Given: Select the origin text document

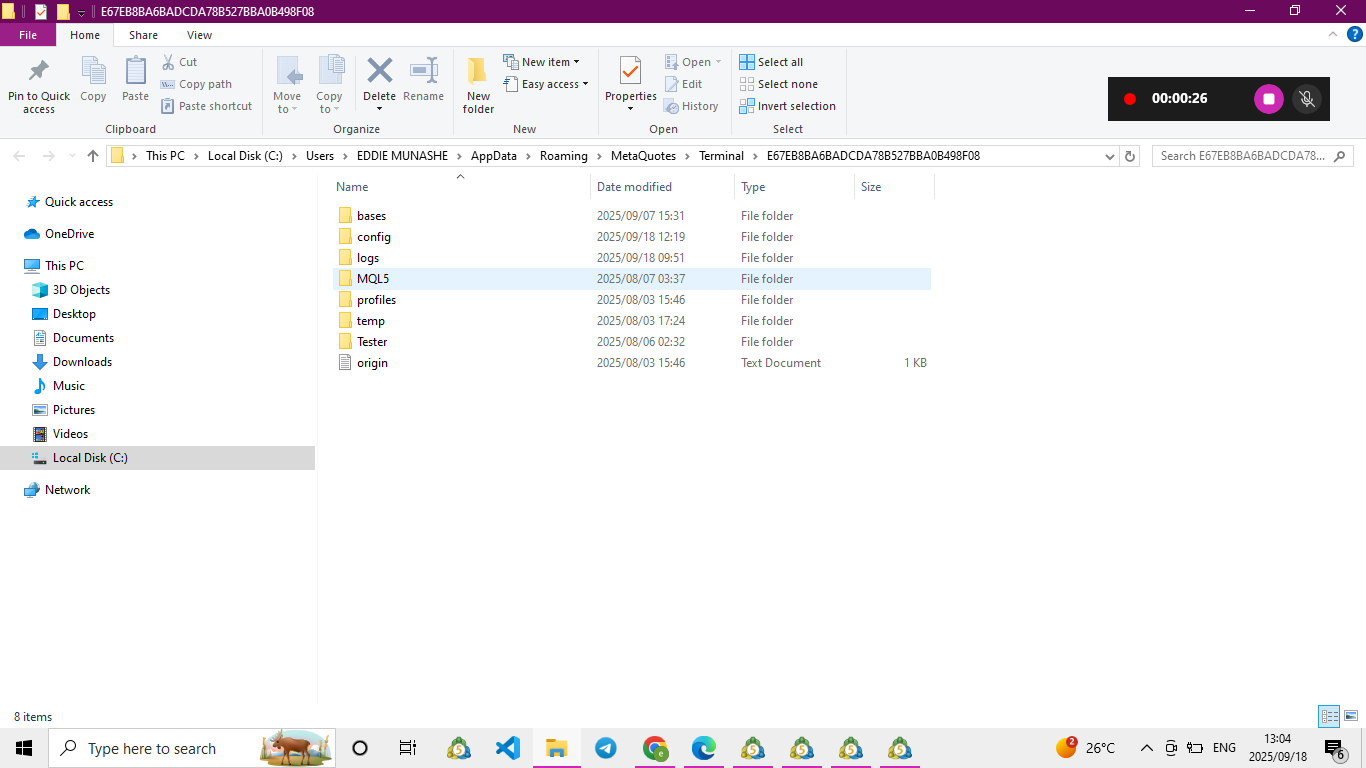Looking at the screenshot, I should coord(632,363).
